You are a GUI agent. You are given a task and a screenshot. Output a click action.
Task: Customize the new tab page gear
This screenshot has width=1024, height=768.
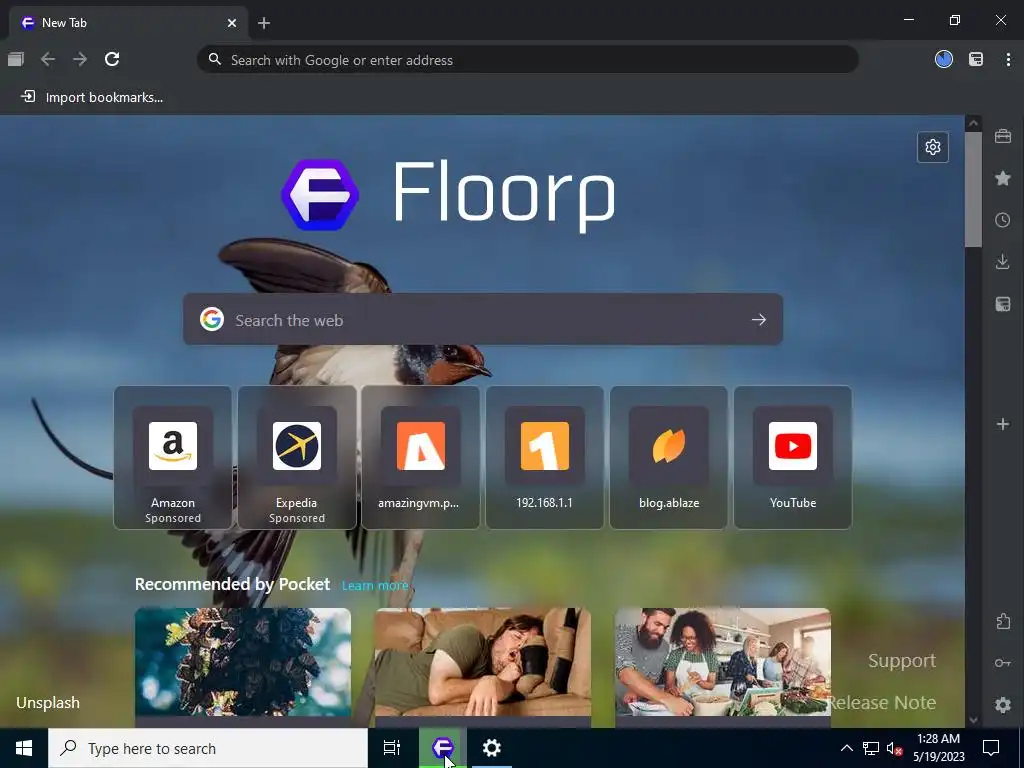[x=933, y=147]
